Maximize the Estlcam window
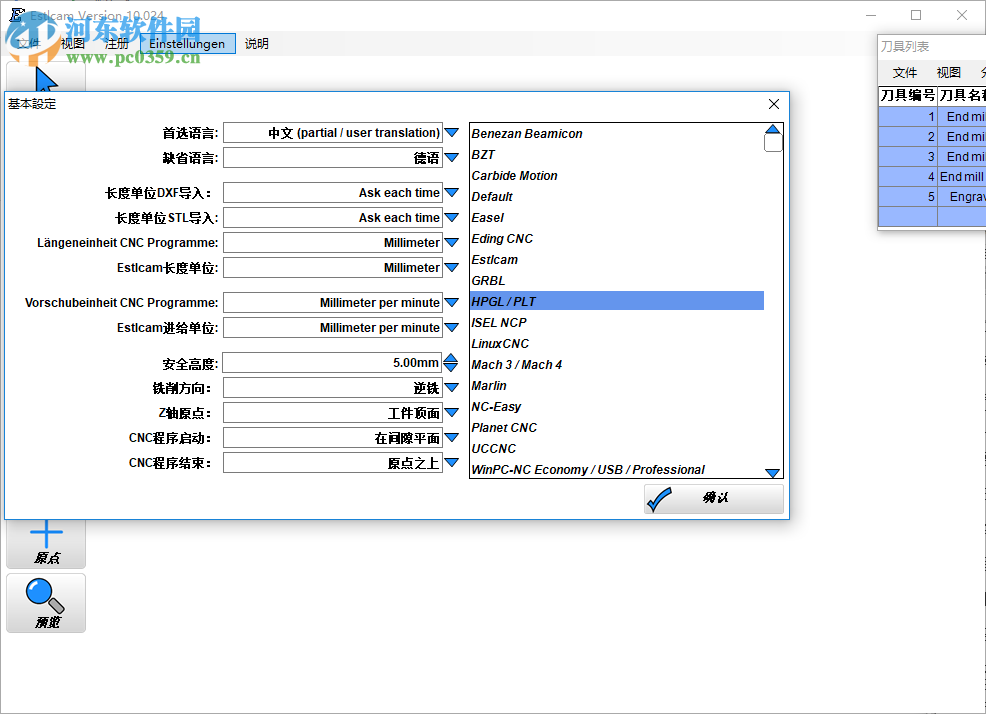Screen dimensions: 986x714 (x=916, y=15)
